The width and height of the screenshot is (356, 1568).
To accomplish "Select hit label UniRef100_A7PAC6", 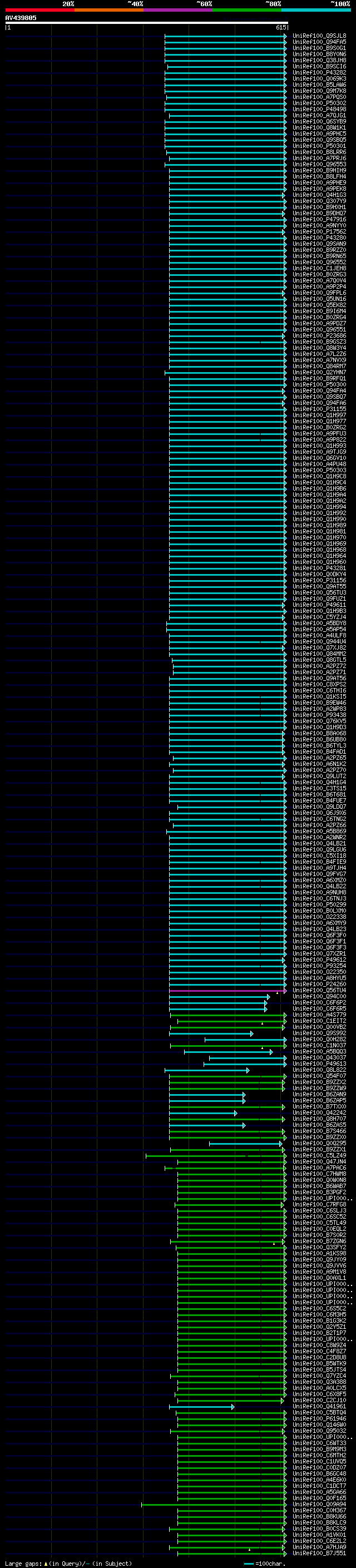I will pyautogui.click(x=319, y=1168).
